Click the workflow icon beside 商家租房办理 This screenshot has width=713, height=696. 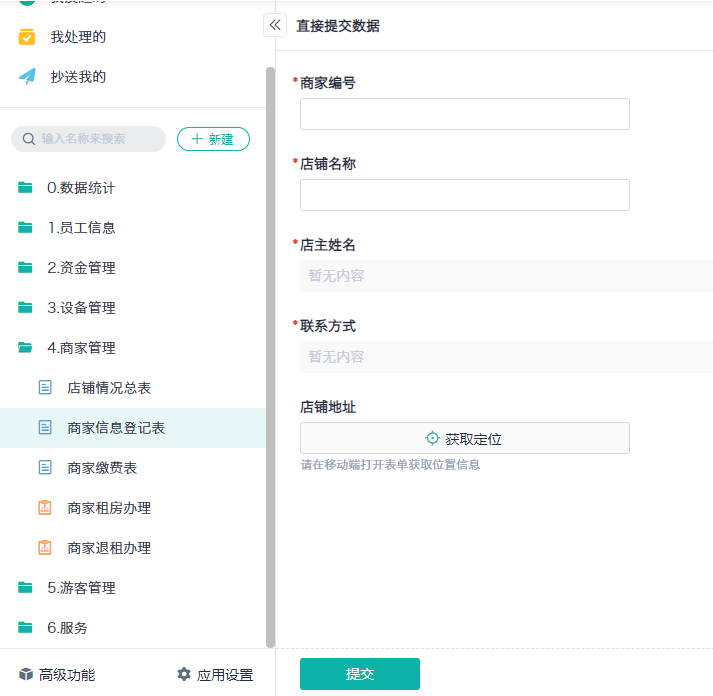pos(45,507)
